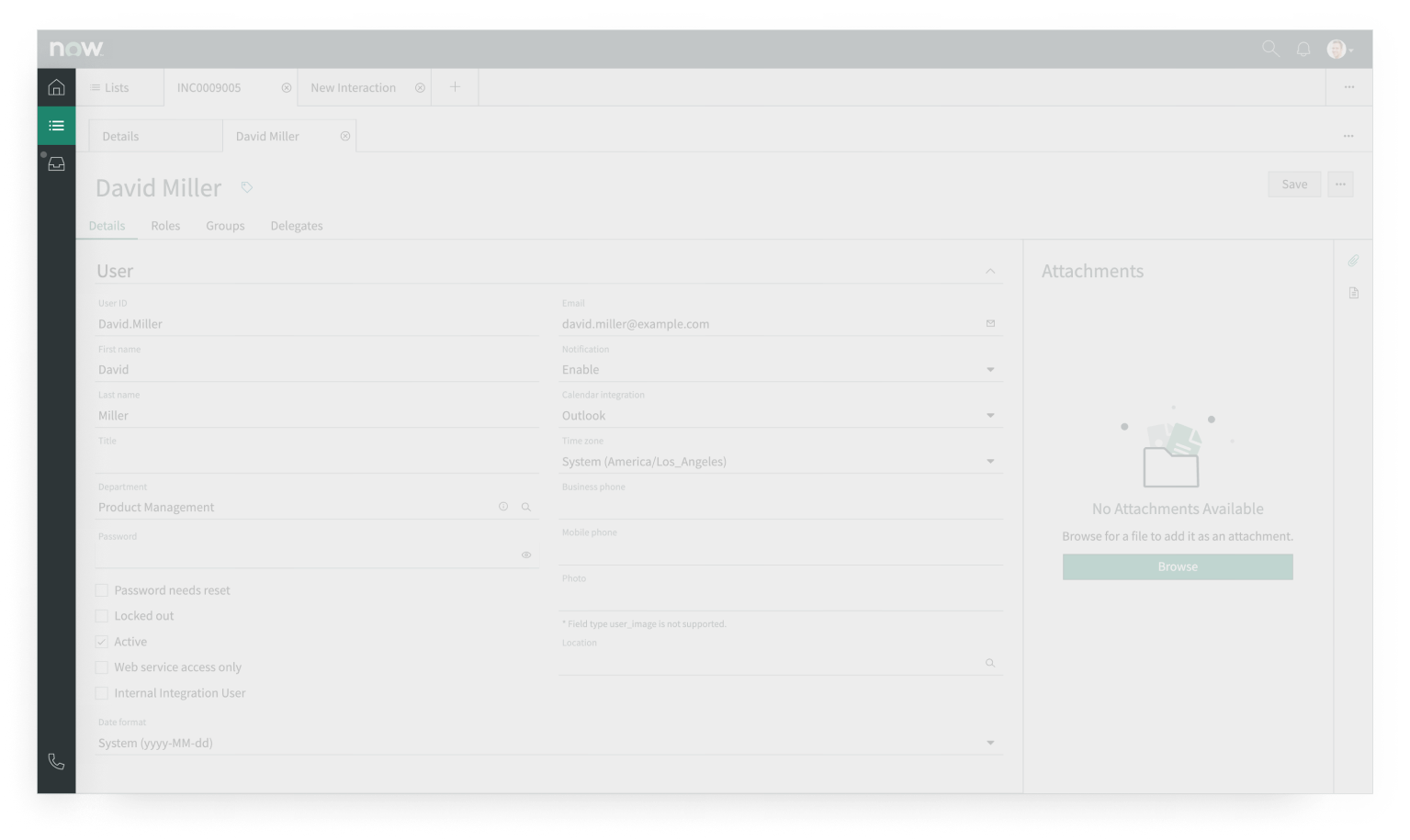The image size is (1410, 840).
Task: Collapse the User section chevron
Action: tap(990, 271)
